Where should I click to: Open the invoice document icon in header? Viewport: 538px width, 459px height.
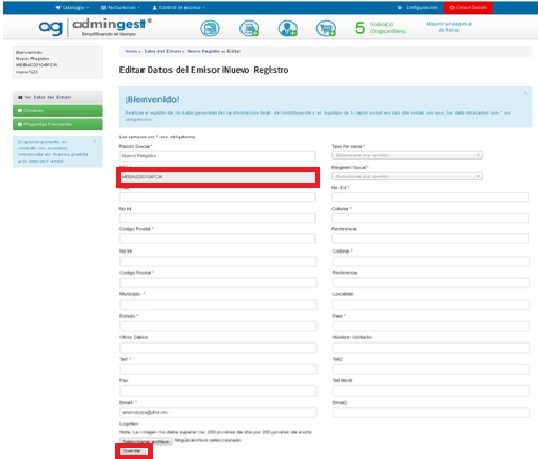[210, 28]
